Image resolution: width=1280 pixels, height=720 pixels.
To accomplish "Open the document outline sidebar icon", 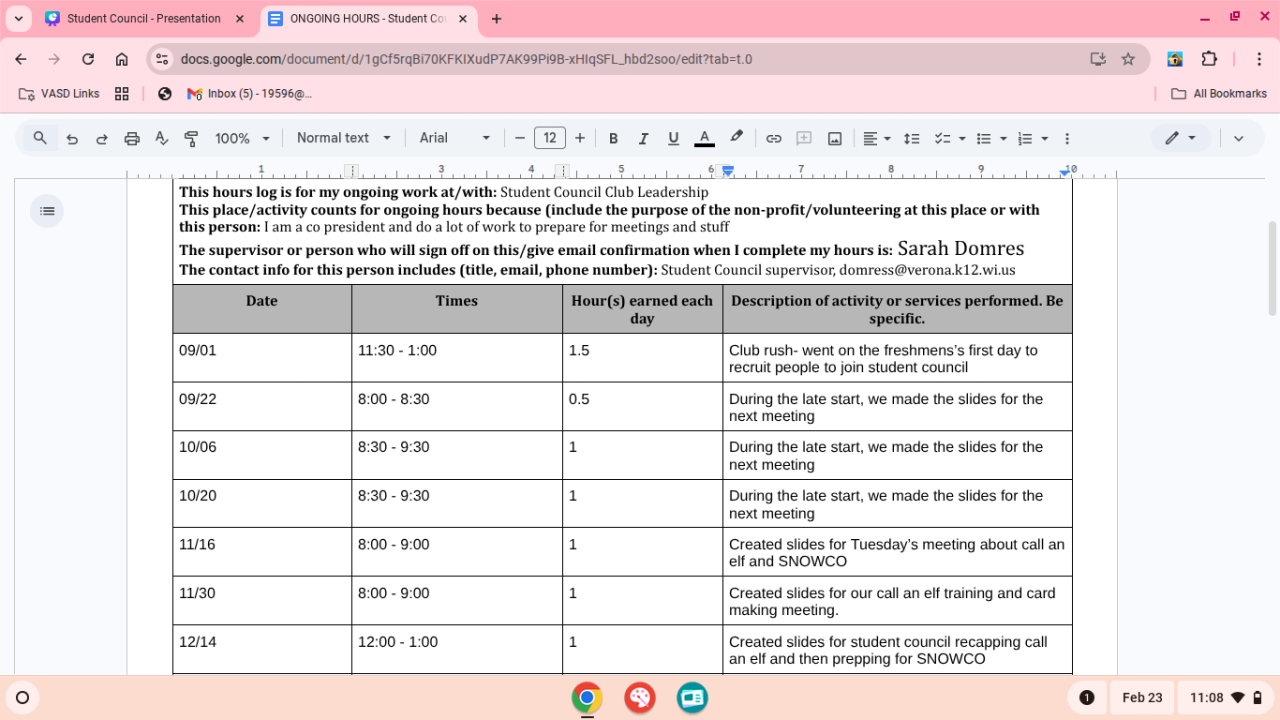I will [46, 211].
